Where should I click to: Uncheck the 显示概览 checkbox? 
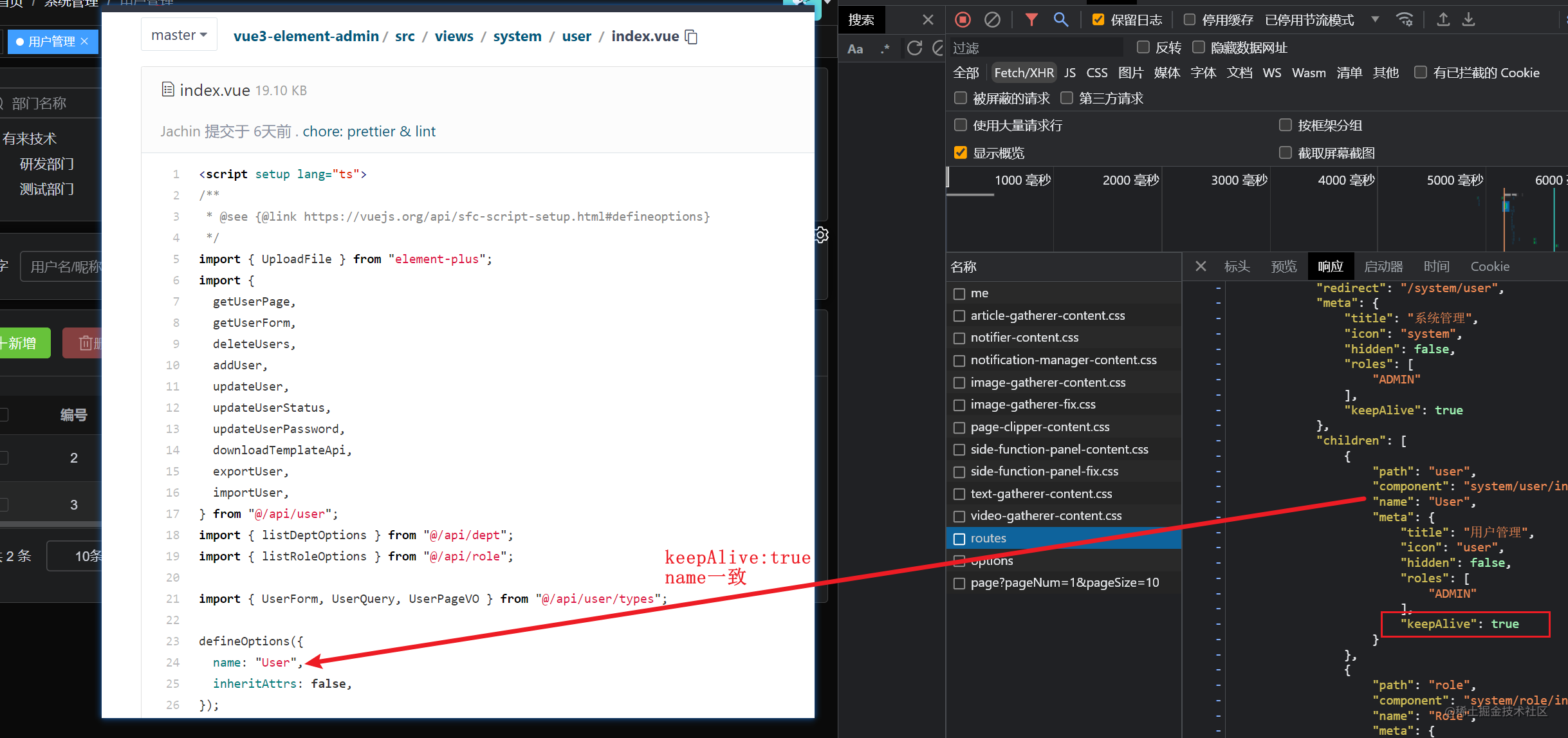tap(961, 153)
